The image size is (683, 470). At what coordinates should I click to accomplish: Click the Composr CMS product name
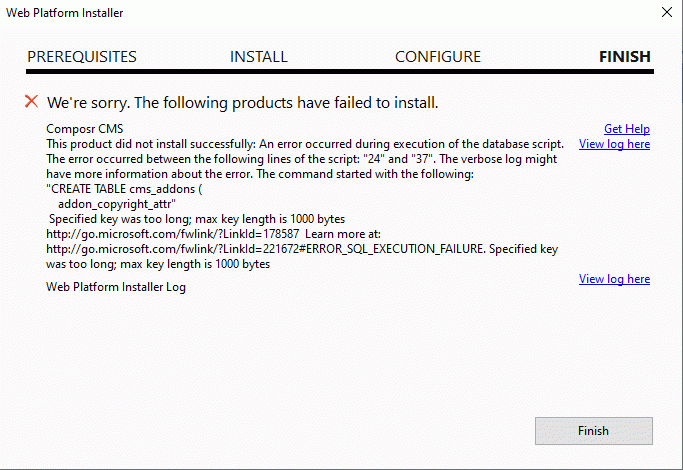click(x=85, y=129)
